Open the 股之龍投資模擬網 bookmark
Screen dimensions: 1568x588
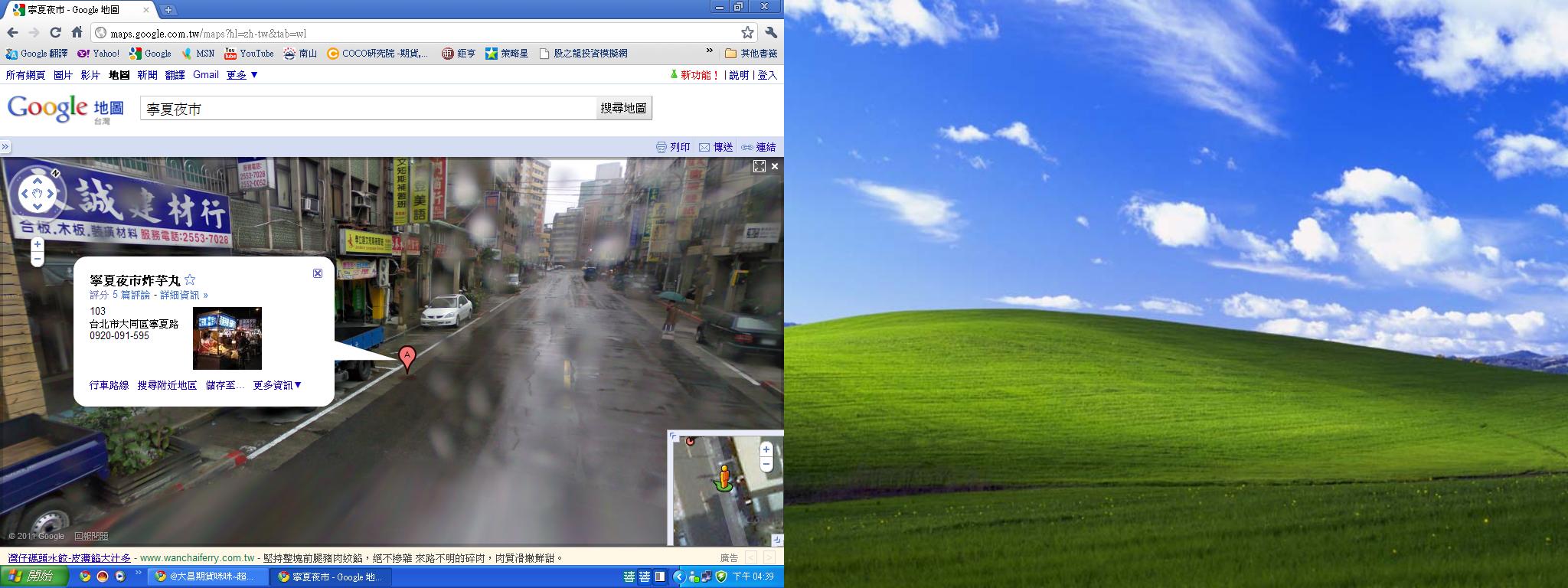(x=583, y=54)
